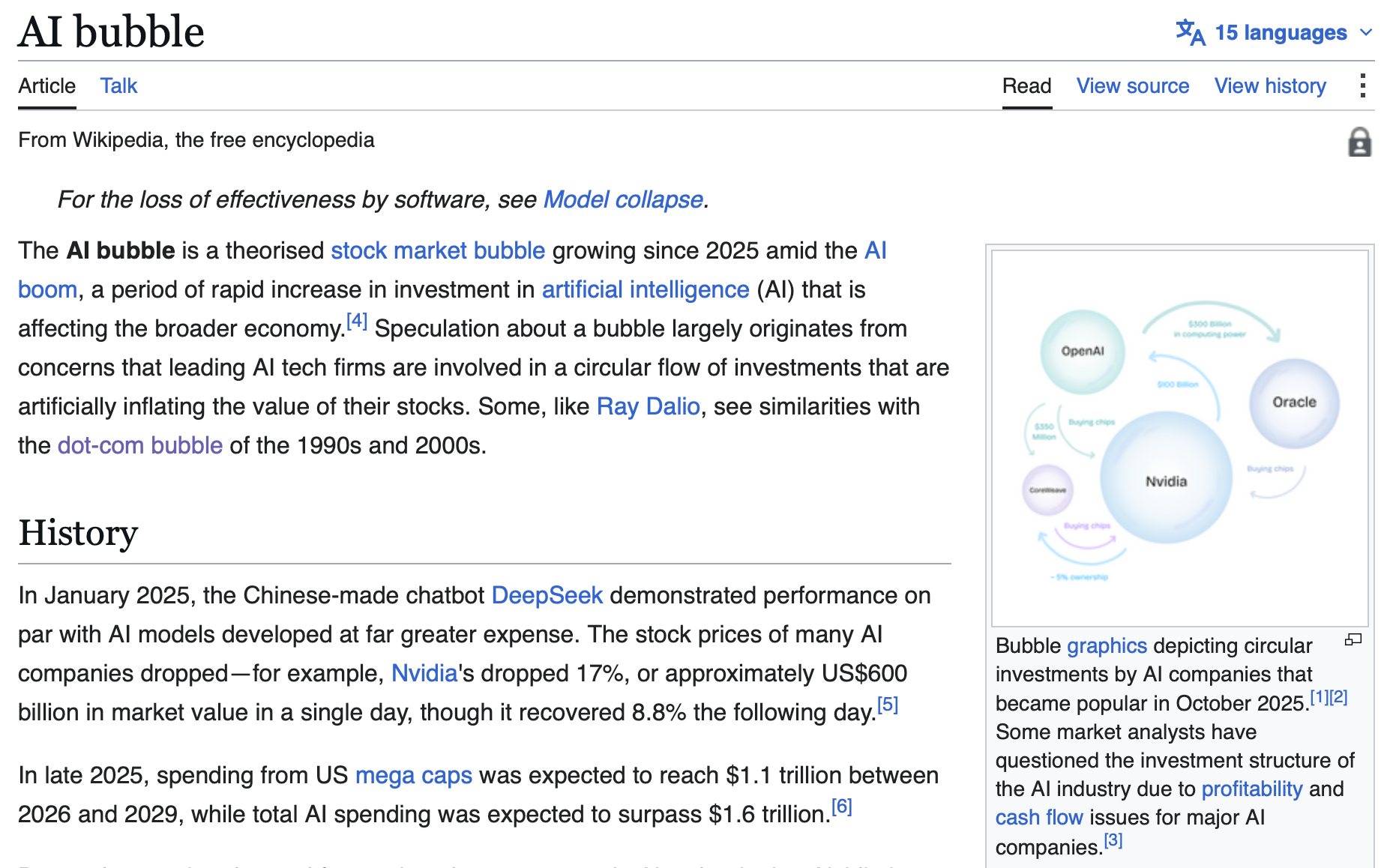The height and width of the screenshot is (868, 1396).
Task: Open the Talk tab
Action: point(118,85)
